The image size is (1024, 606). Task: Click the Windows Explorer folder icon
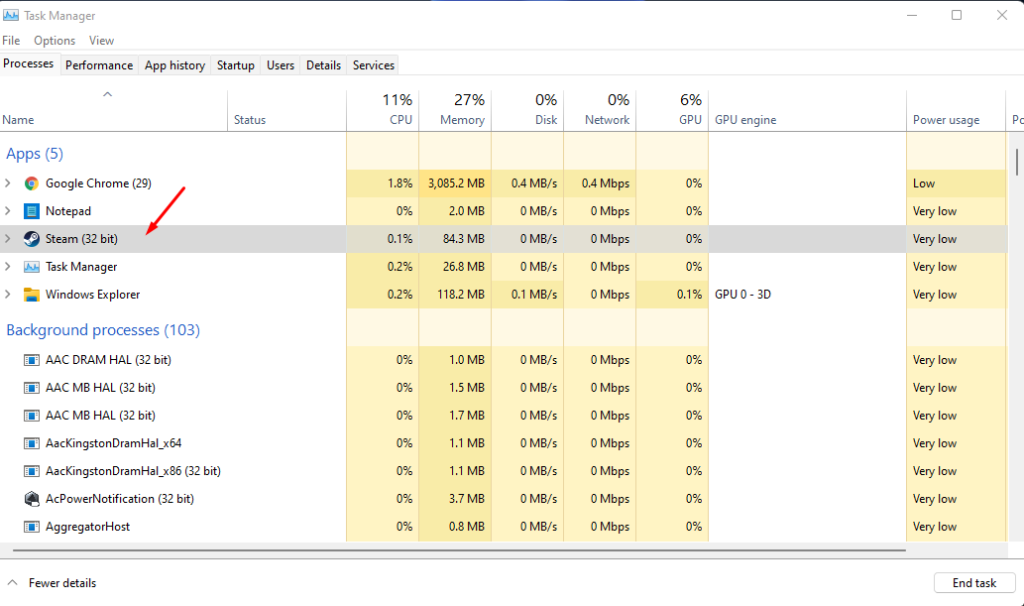[31, 295]
